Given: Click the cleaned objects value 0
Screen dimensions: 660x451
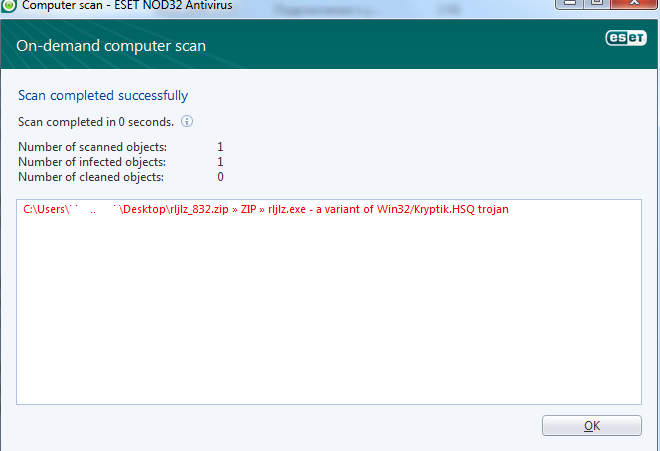Looking at the screenshot, I should coord(220,177).
